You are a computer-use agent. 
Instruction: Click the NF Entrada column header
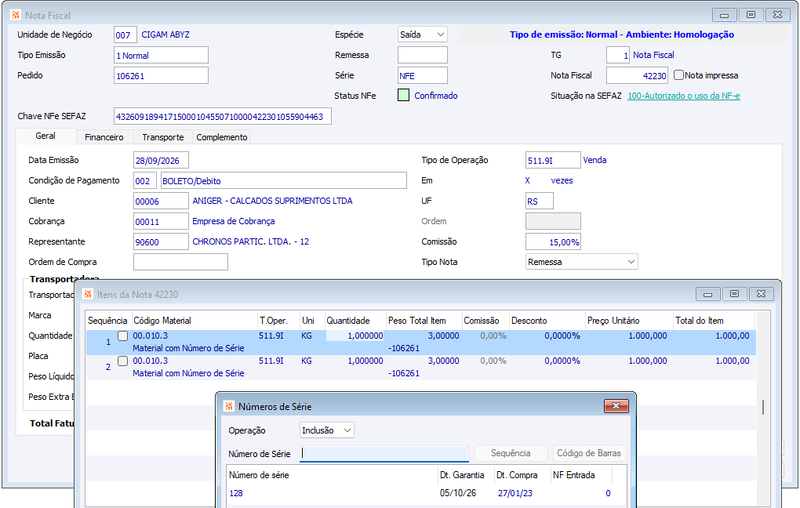(x=581, y=475)
